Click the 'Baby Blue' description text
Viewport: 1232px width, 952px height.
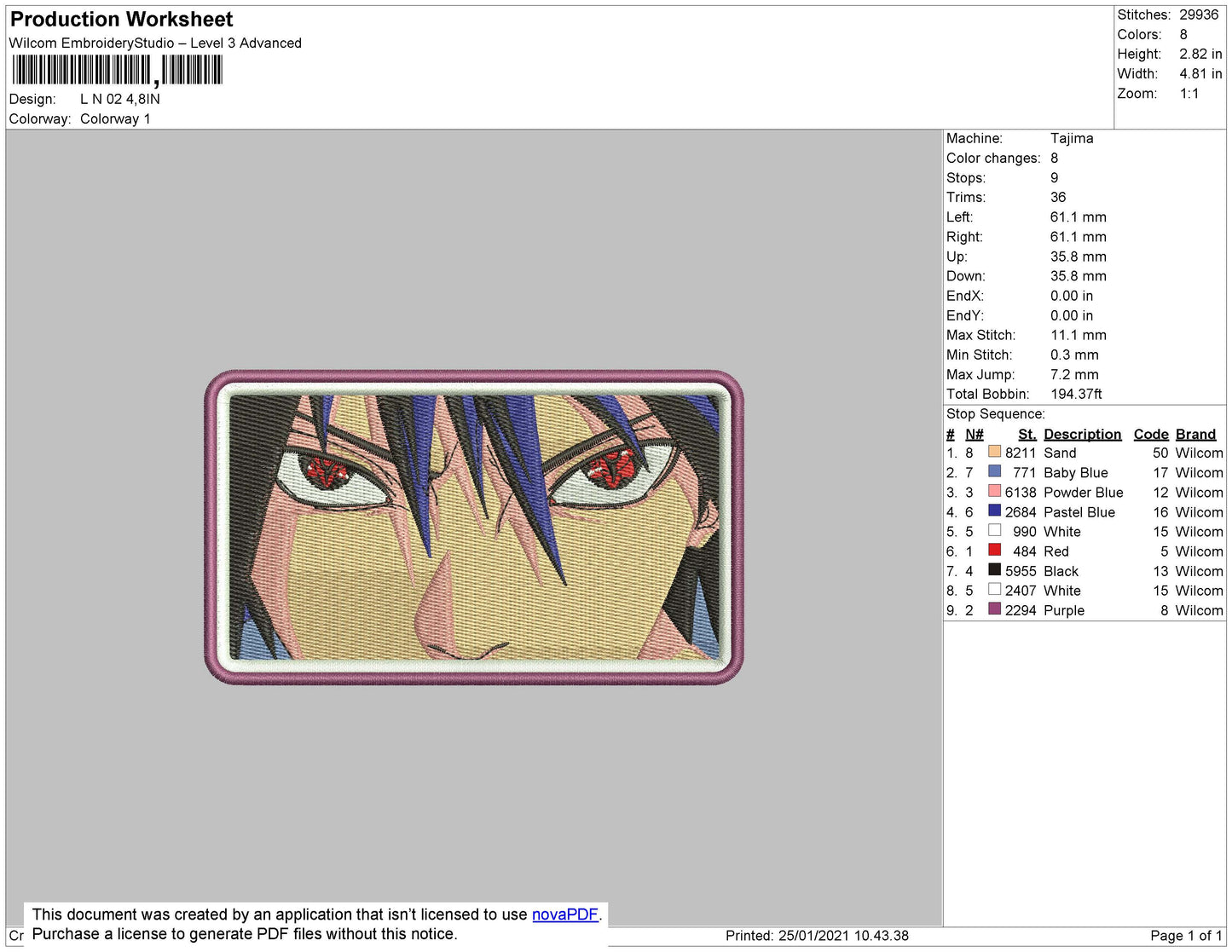coord(1076,473)
